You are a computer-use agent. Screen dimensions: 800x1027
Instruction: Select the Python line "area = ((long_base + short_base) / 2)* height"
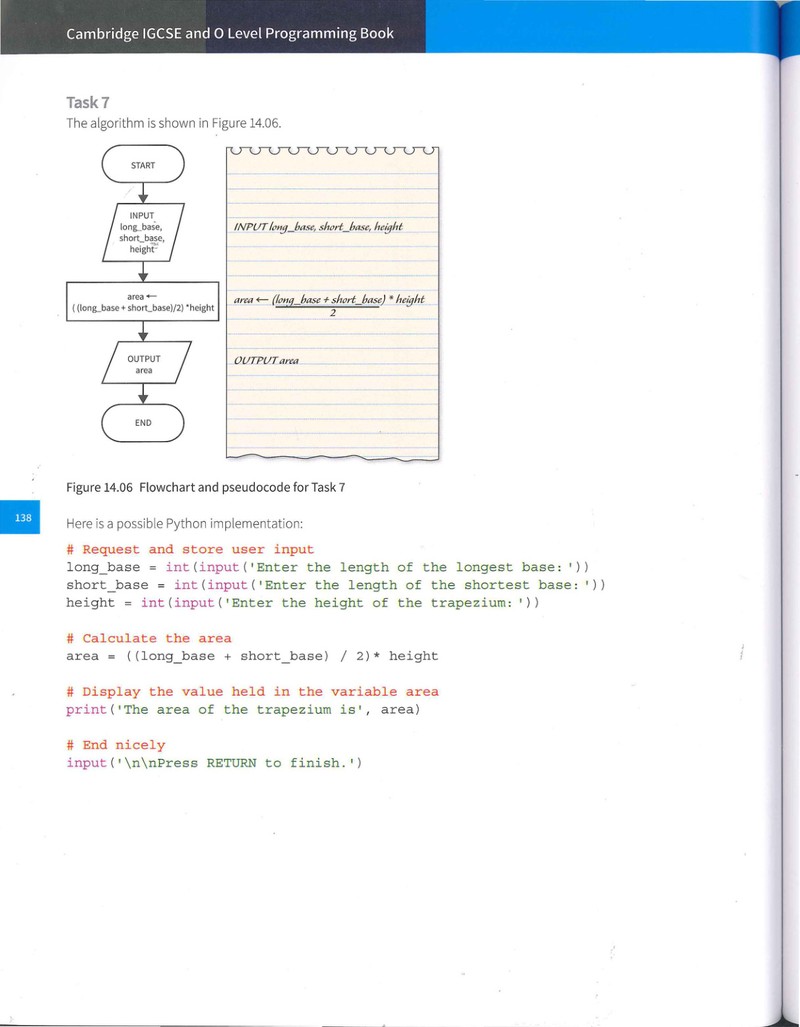click(252, 656)
